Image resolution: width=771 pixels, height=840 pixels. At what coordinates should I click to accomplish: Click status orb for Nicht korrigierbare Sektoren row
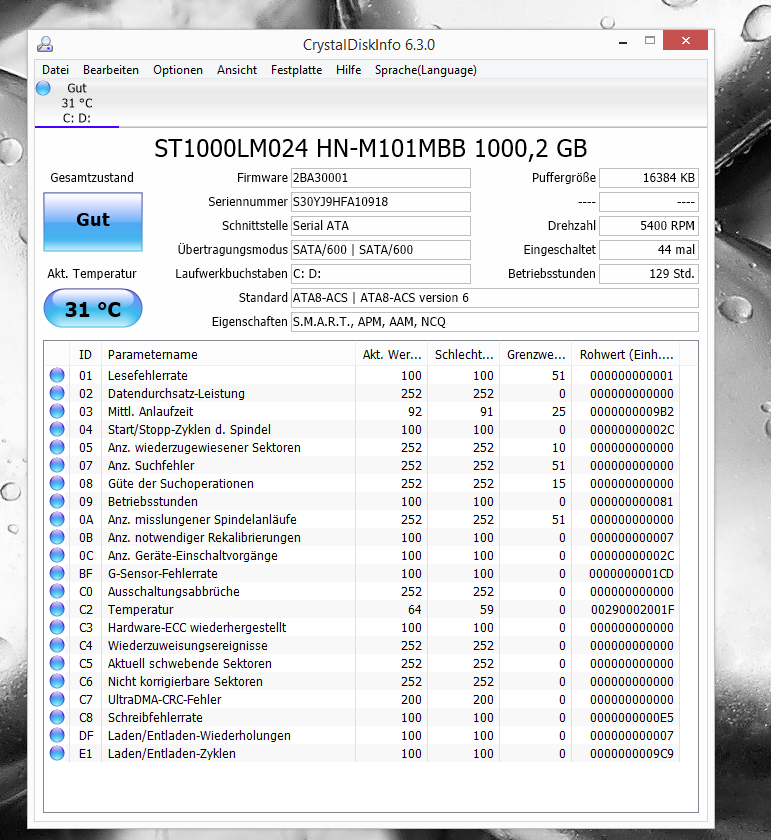coord(57,681)
